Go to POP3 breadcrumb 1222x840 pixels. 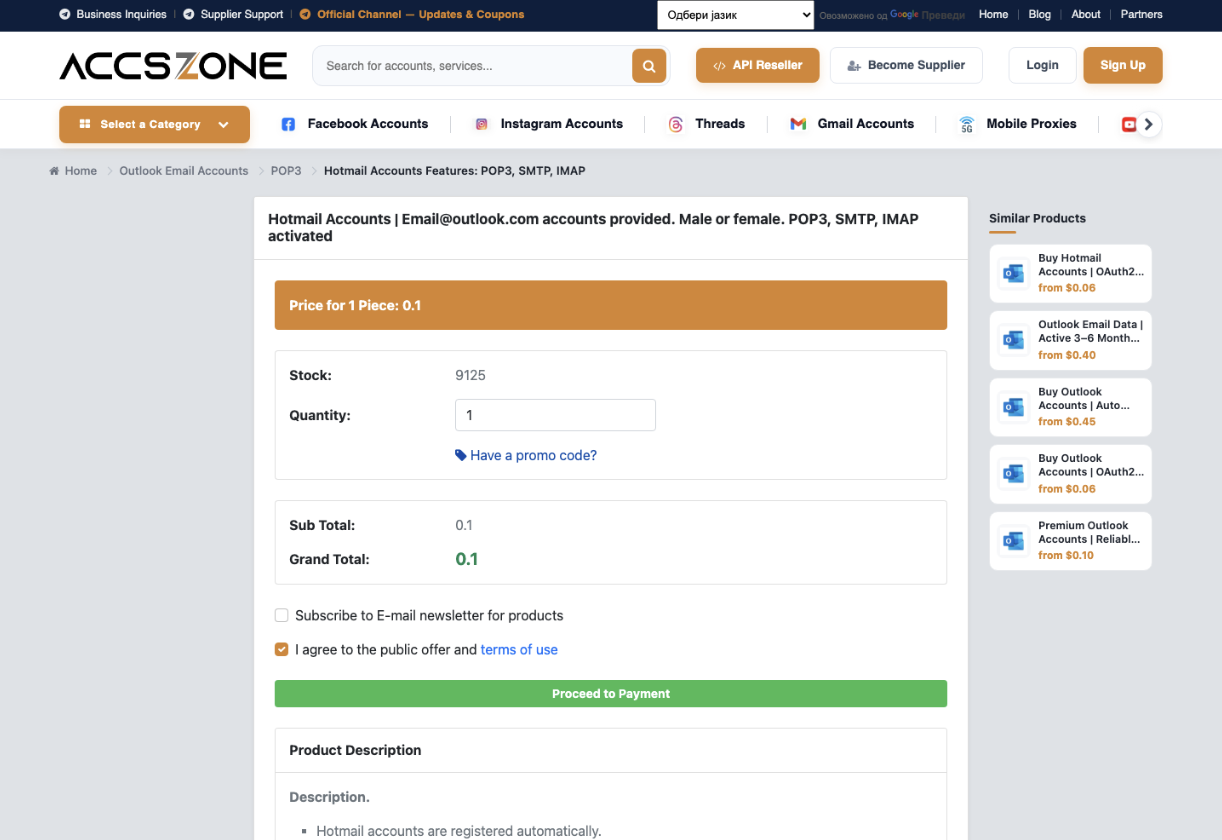286,171
